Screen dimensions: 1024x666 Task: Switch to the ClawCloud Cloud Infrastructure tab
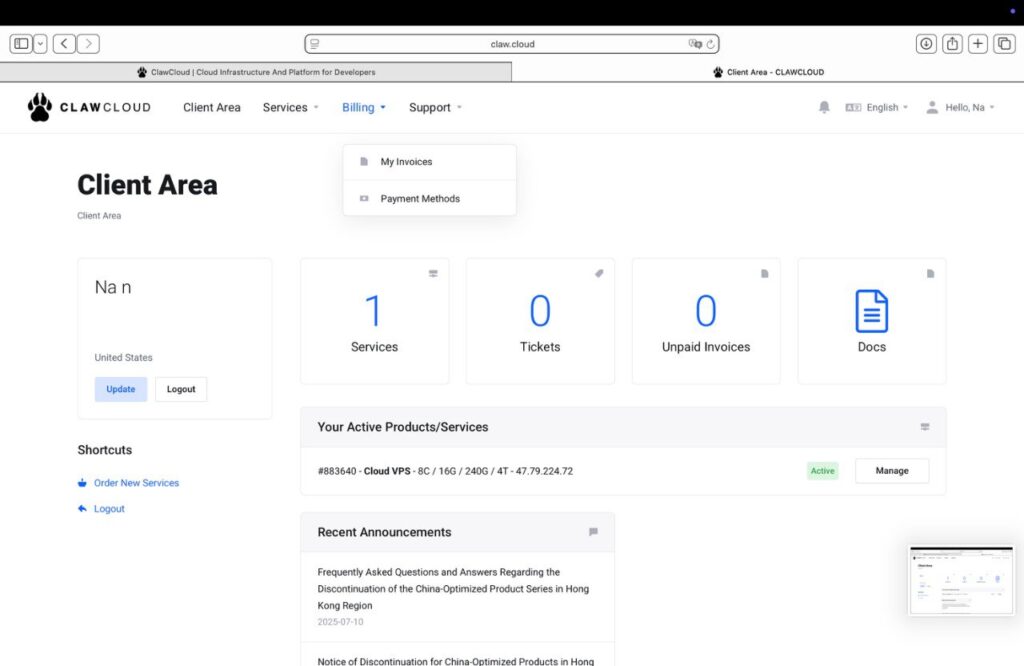point(256,72)
